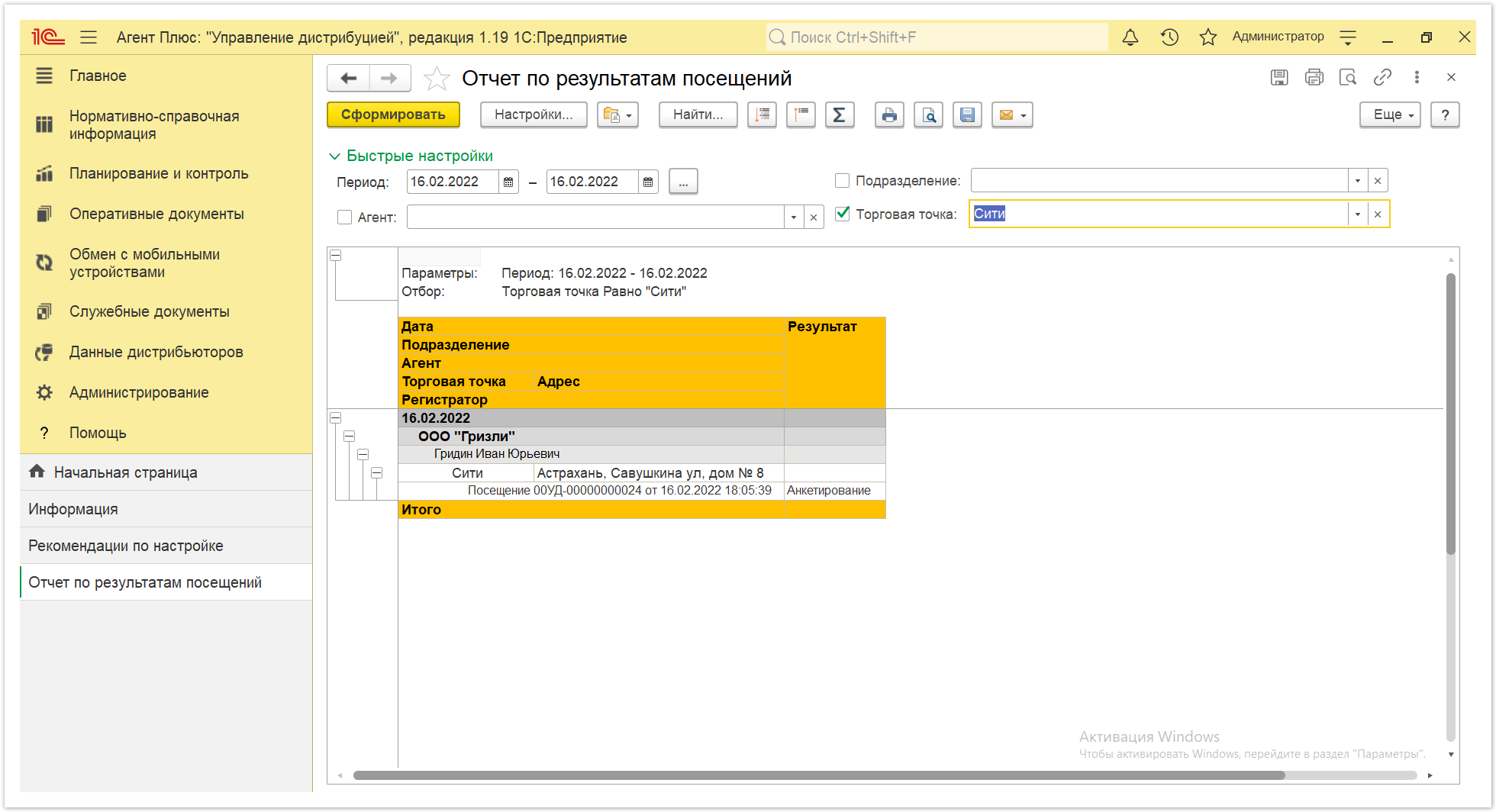
Task: Click the print icon in the header
Action: coord(1314,77)
